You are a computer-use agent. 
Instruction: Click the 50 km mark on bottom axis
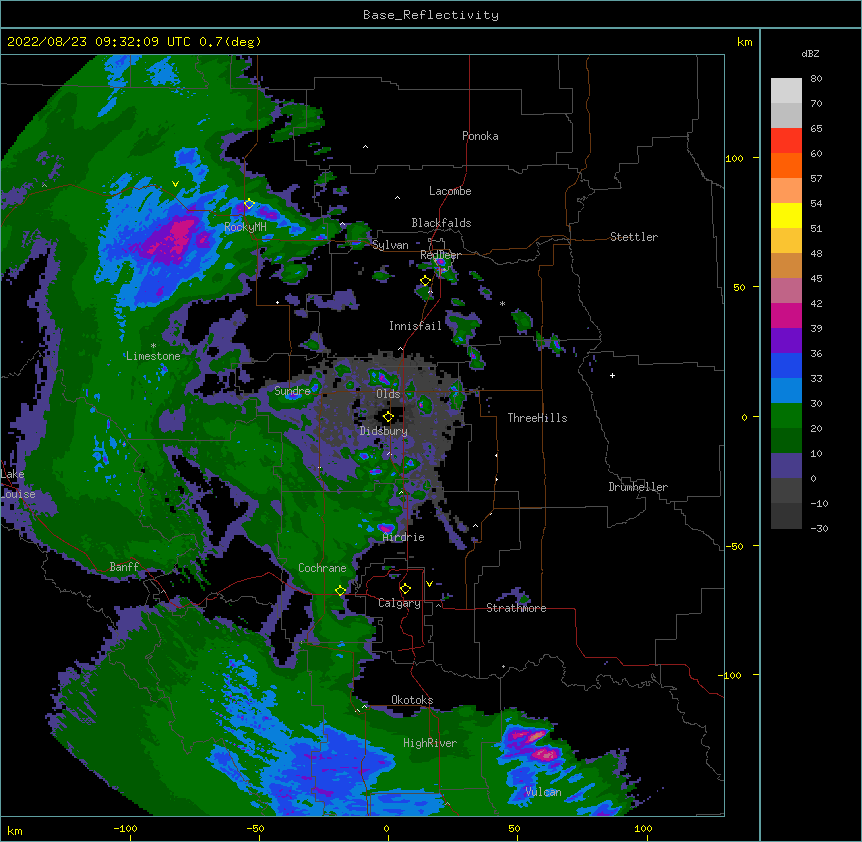[x=514, y=828]
